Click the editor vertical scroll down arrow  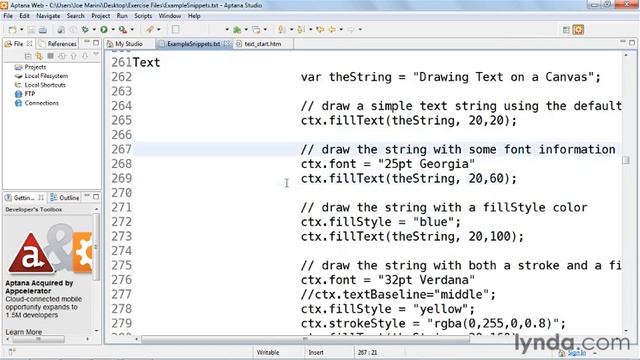(626, 331)
